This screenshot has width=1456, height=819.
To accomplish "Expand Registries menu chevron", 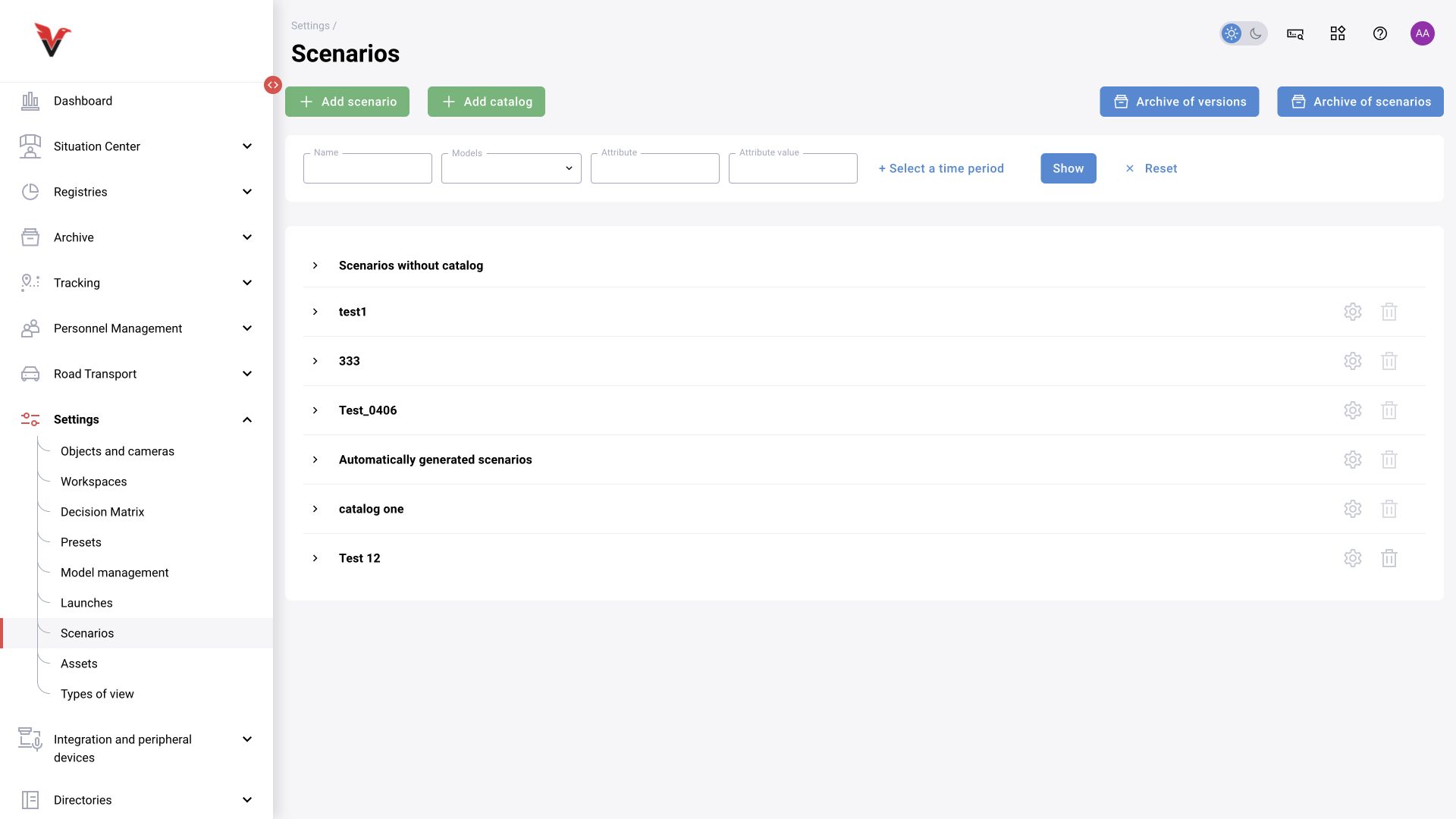I will [x=247, y=192].
